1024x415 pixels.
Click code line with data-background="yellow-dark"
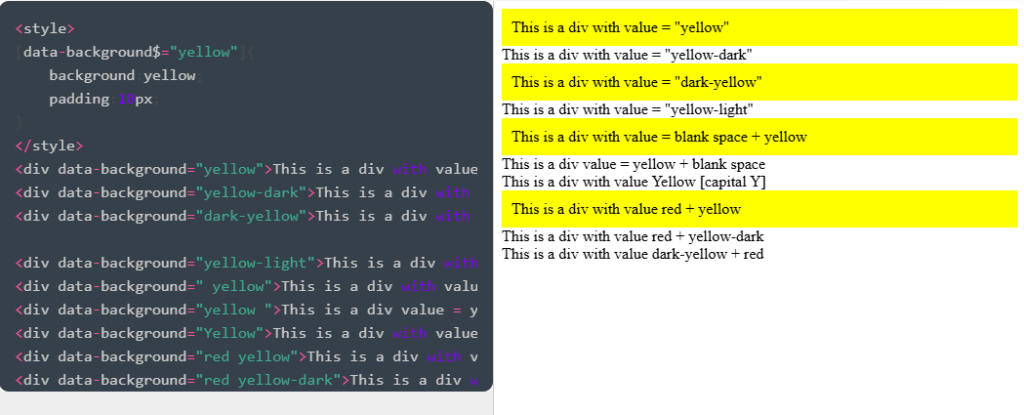tap(246, 192)
